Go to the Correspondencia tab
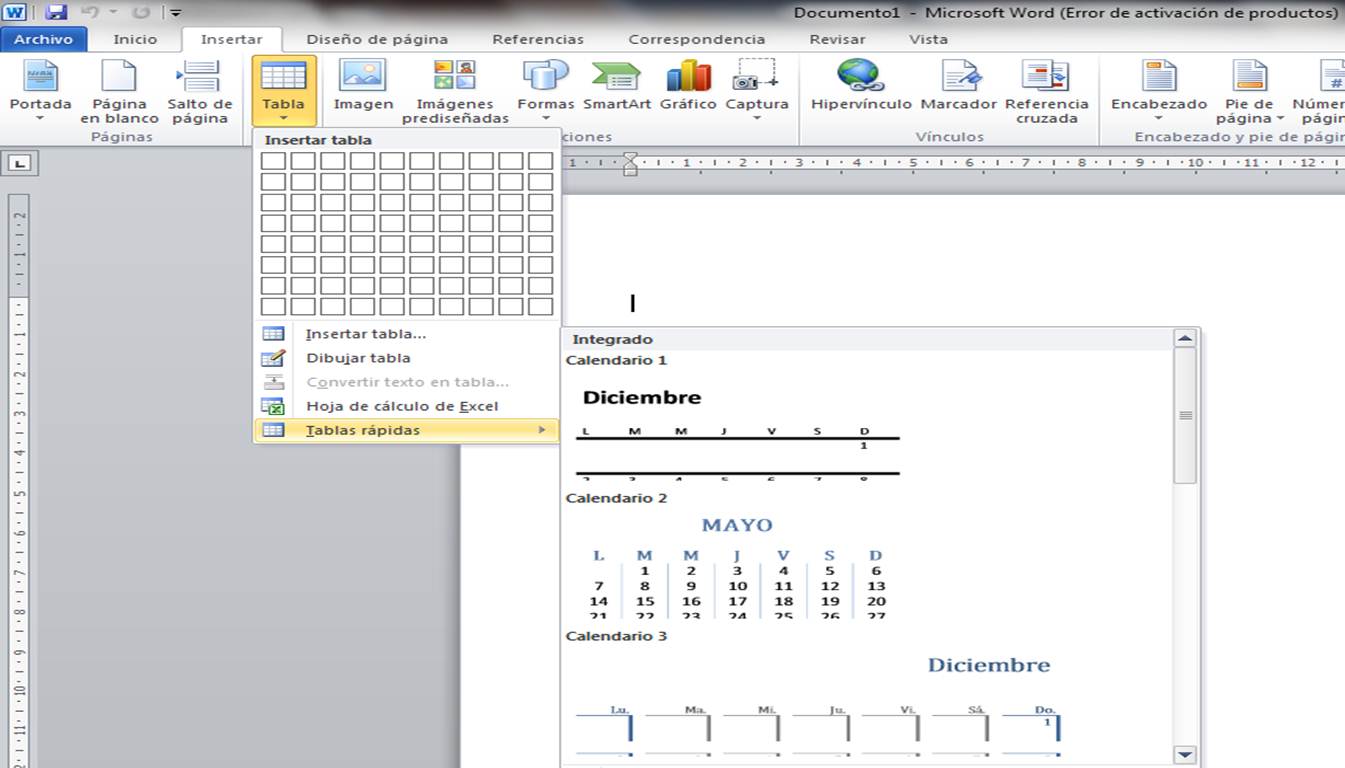Viewport: 1345px width, 768px height. pyautogui.click(x=697, y=40)
